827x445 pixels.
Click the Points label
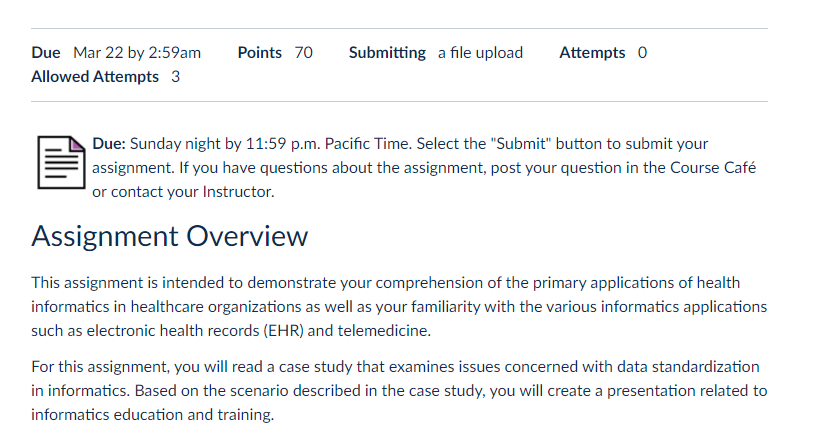click(259, 53)
